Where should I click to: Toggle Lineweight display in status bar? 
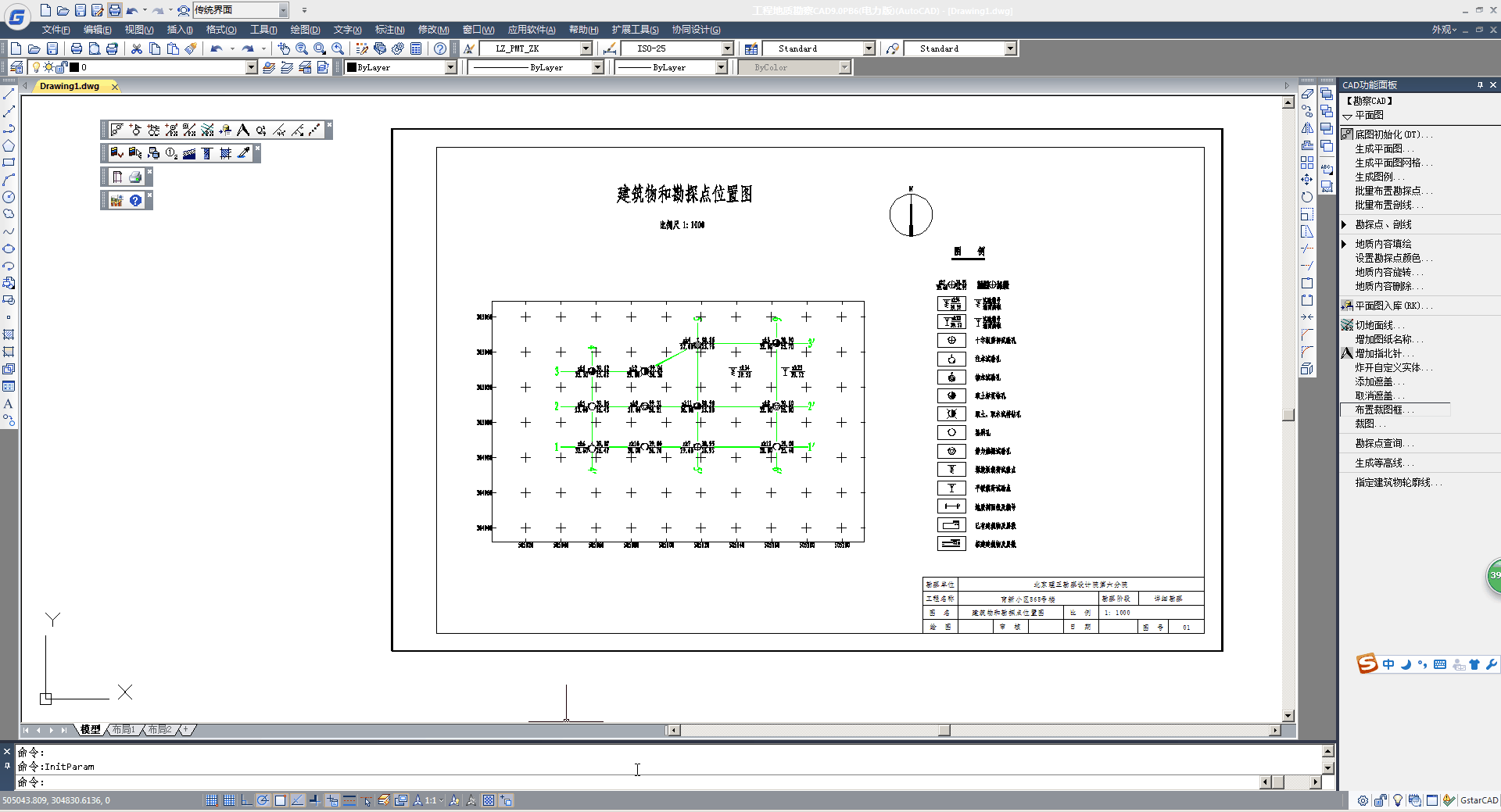[349, 800]
